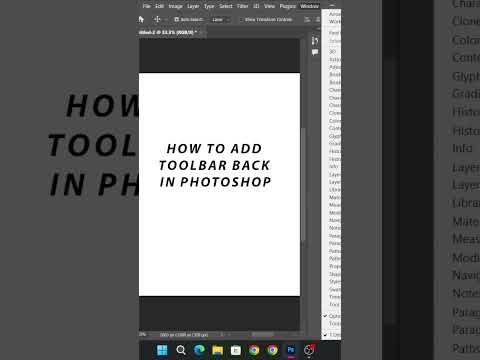Open the Filter menu
The image size is (480, 360).
pyautogui.click(x=243, y=6)
